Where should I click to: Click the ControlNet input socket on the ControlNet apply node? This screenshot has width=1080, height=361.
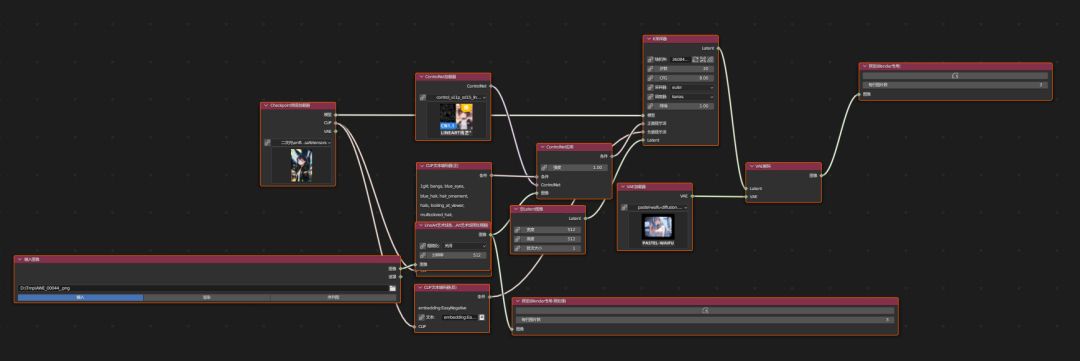click(x=537, y=185)
